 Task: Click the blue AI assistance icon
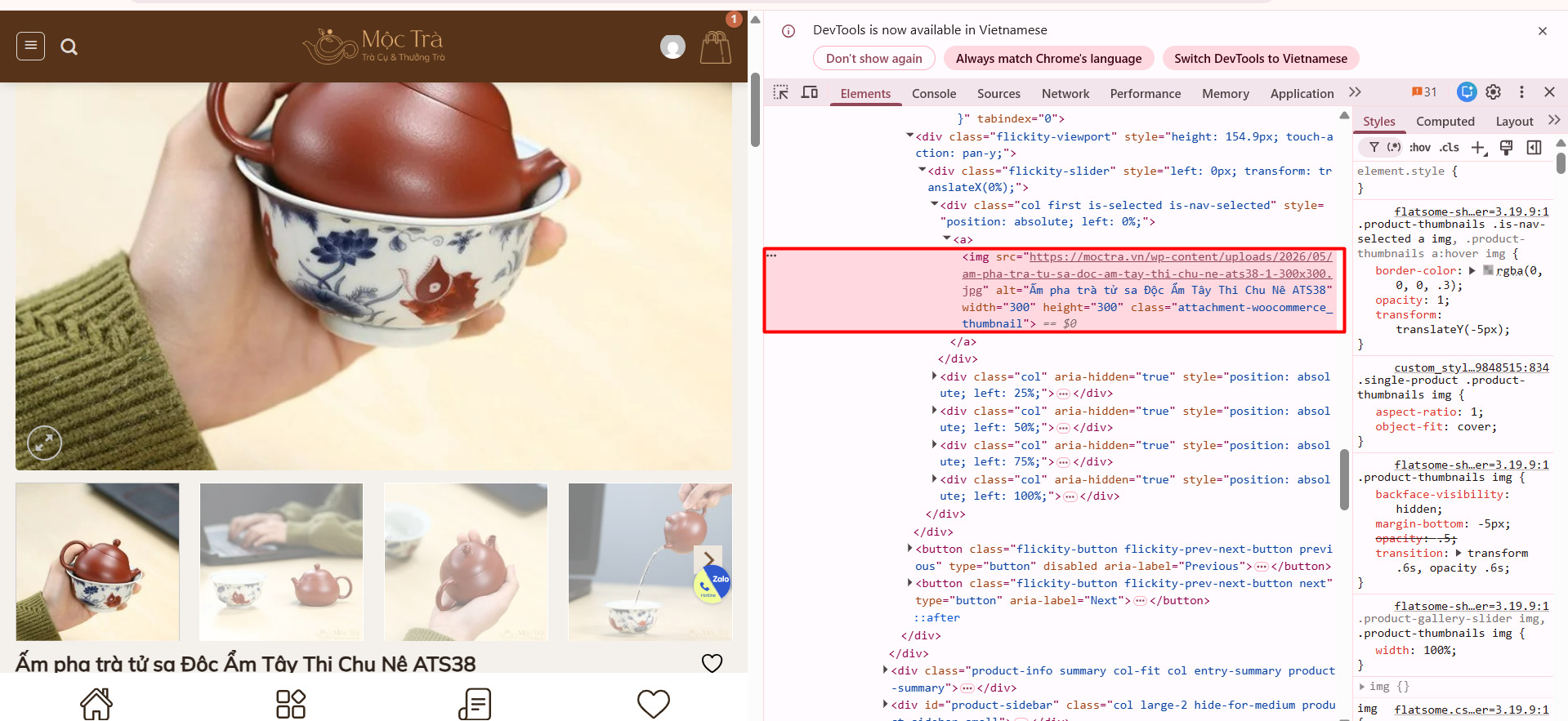tap(1467, 92)
